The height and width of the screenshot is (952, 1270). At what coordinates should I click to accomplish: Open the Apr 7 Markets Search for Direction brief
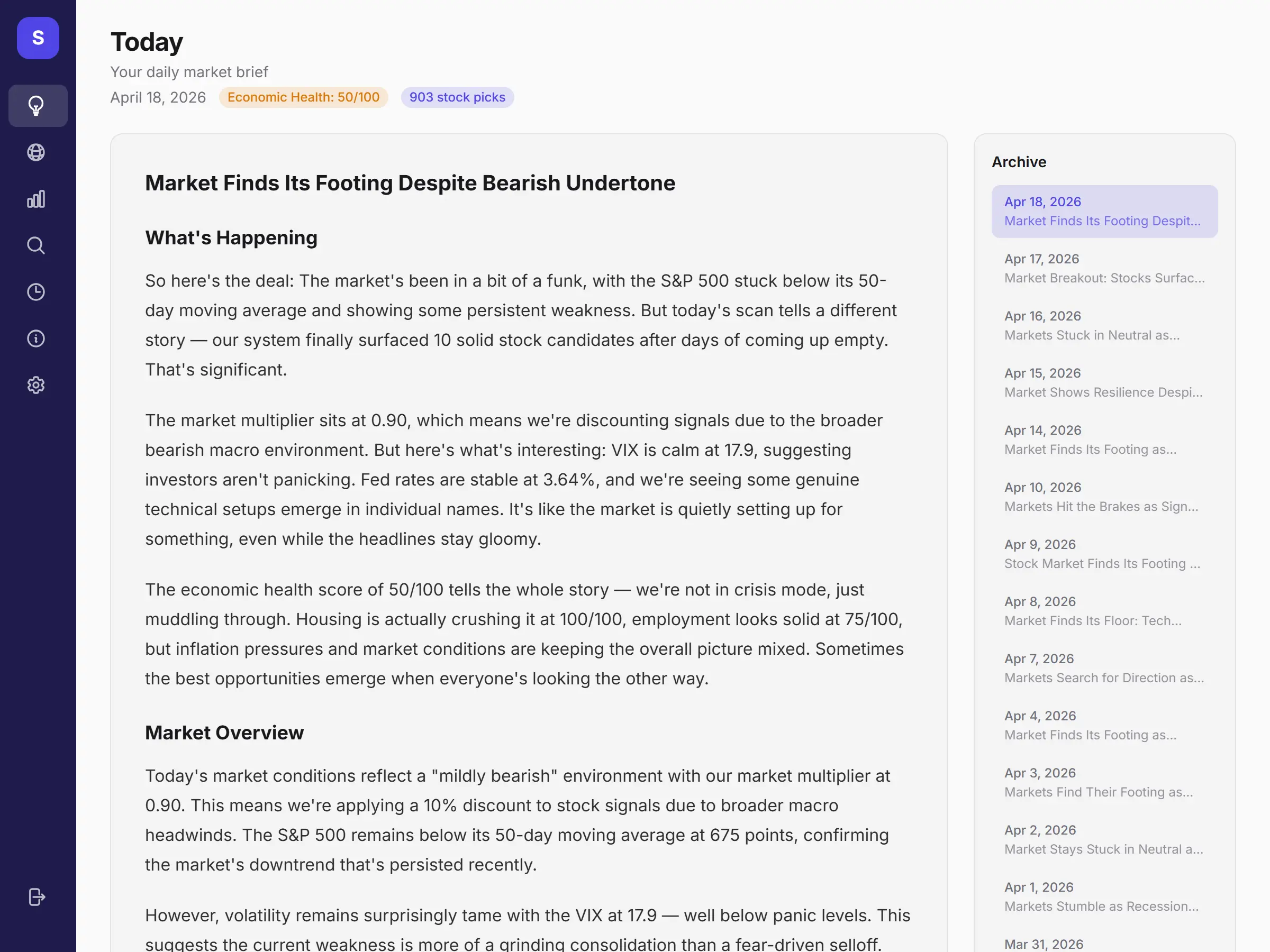pyautogui.click(x=1104, y=669)
